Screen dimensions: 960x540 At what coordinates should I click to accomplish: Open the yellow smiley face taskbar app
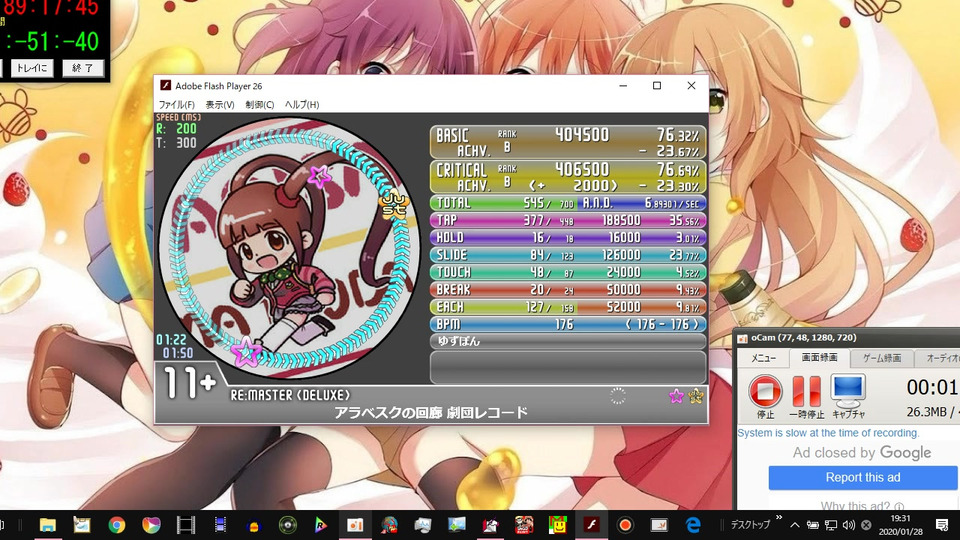pos(557,525)
